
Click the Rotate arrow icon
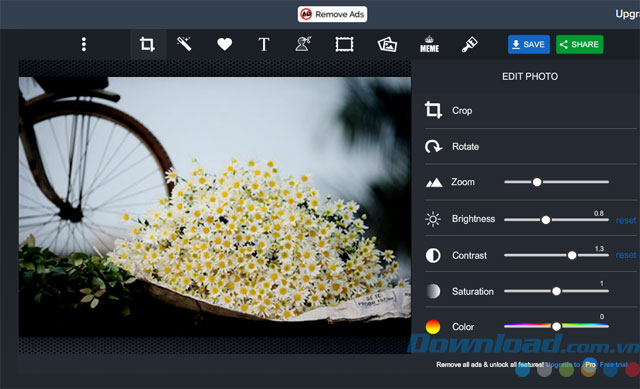(x=433, y=147)
